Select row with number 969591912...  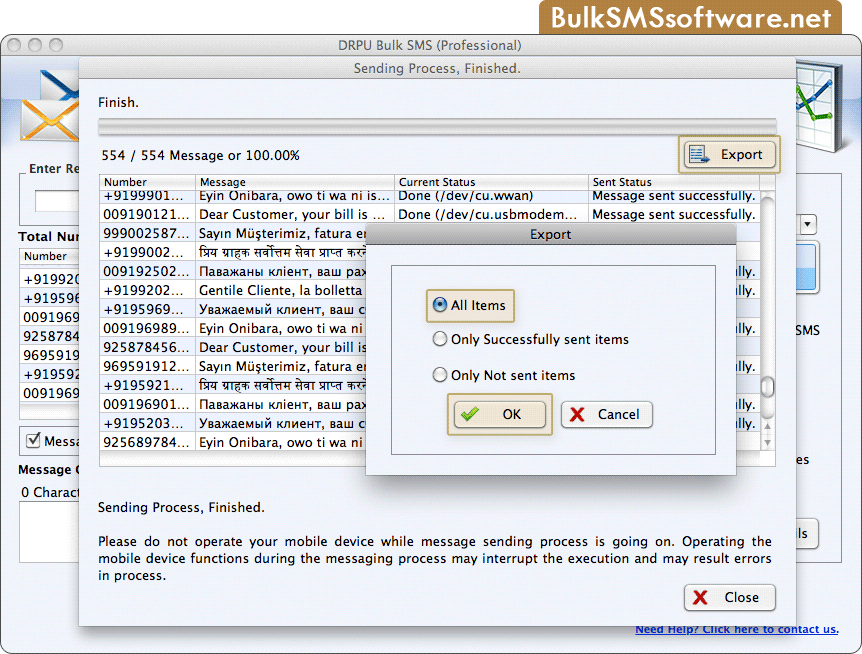233,366
